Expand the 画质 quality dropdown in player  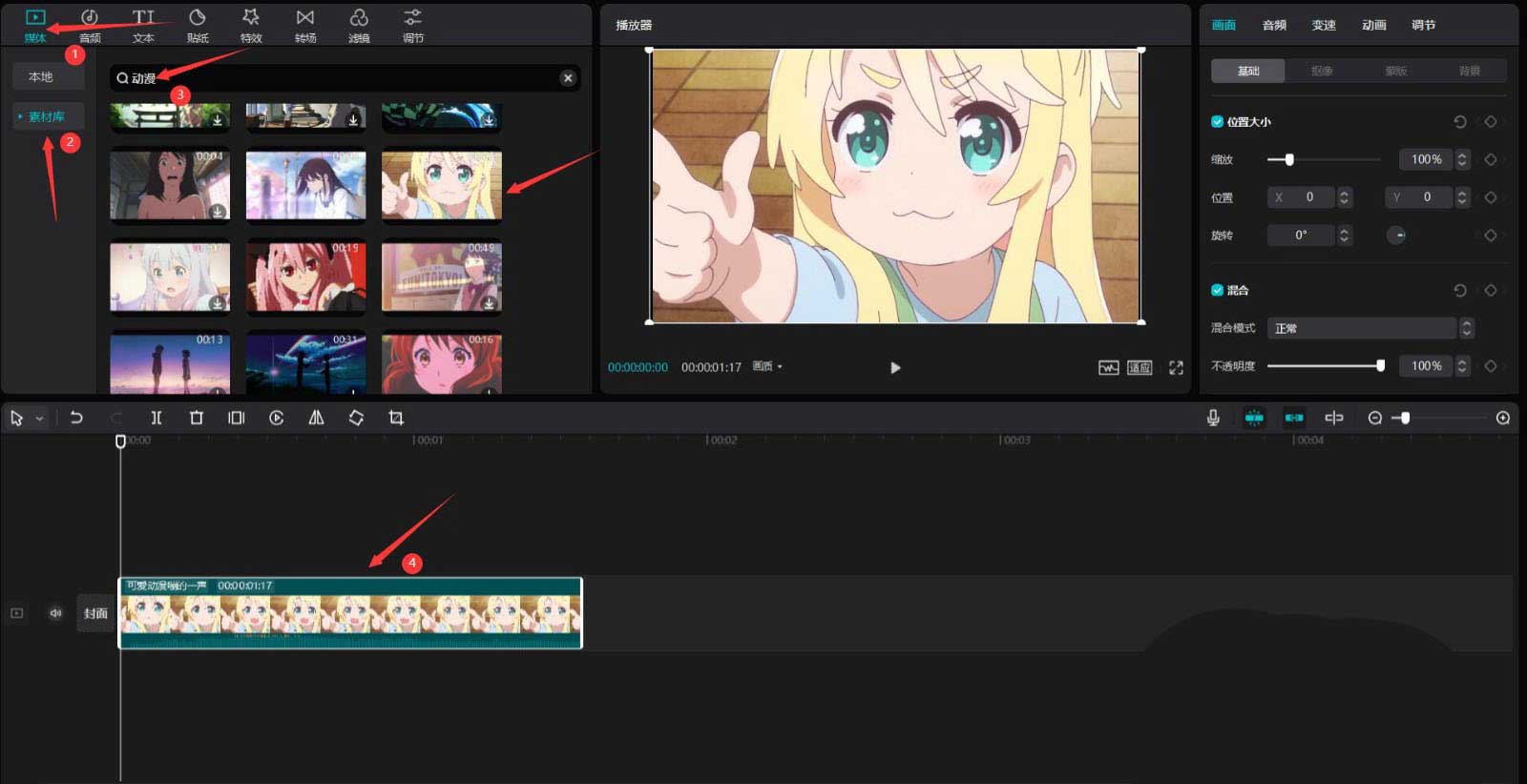[x=766, y=367]
